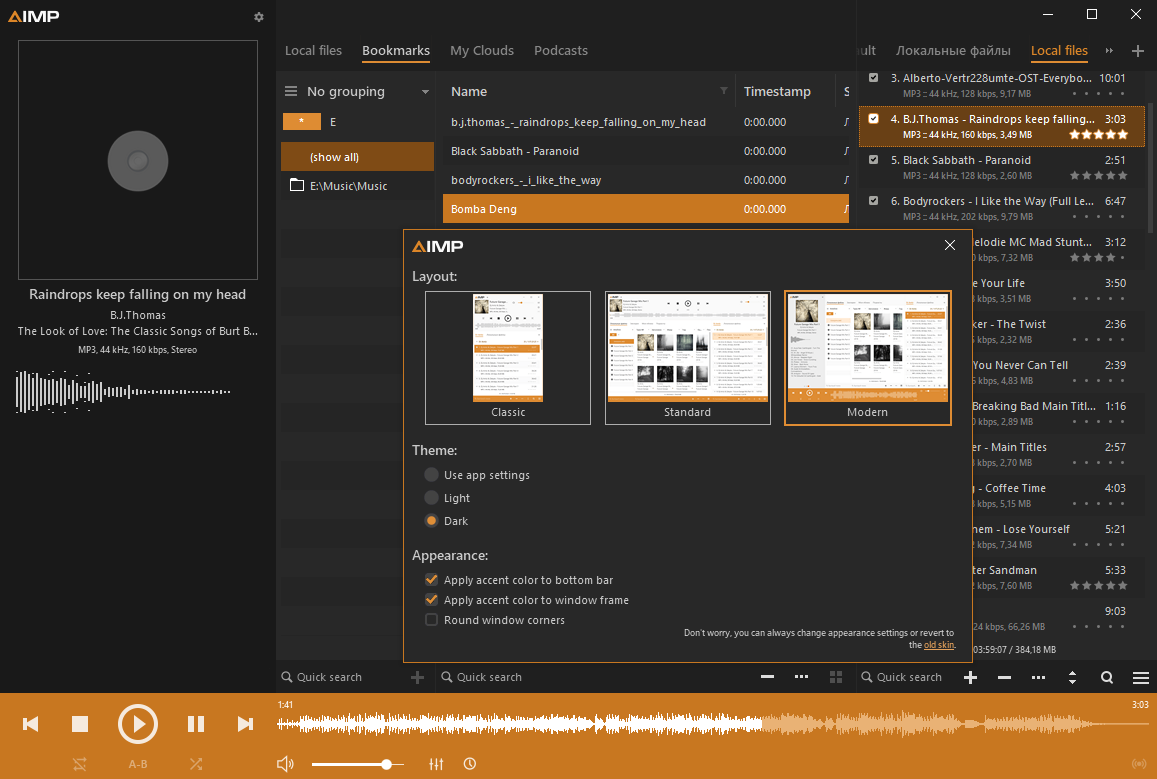
Task: Open playlist sorting arrows
Action: click(x=1072, y=677)
